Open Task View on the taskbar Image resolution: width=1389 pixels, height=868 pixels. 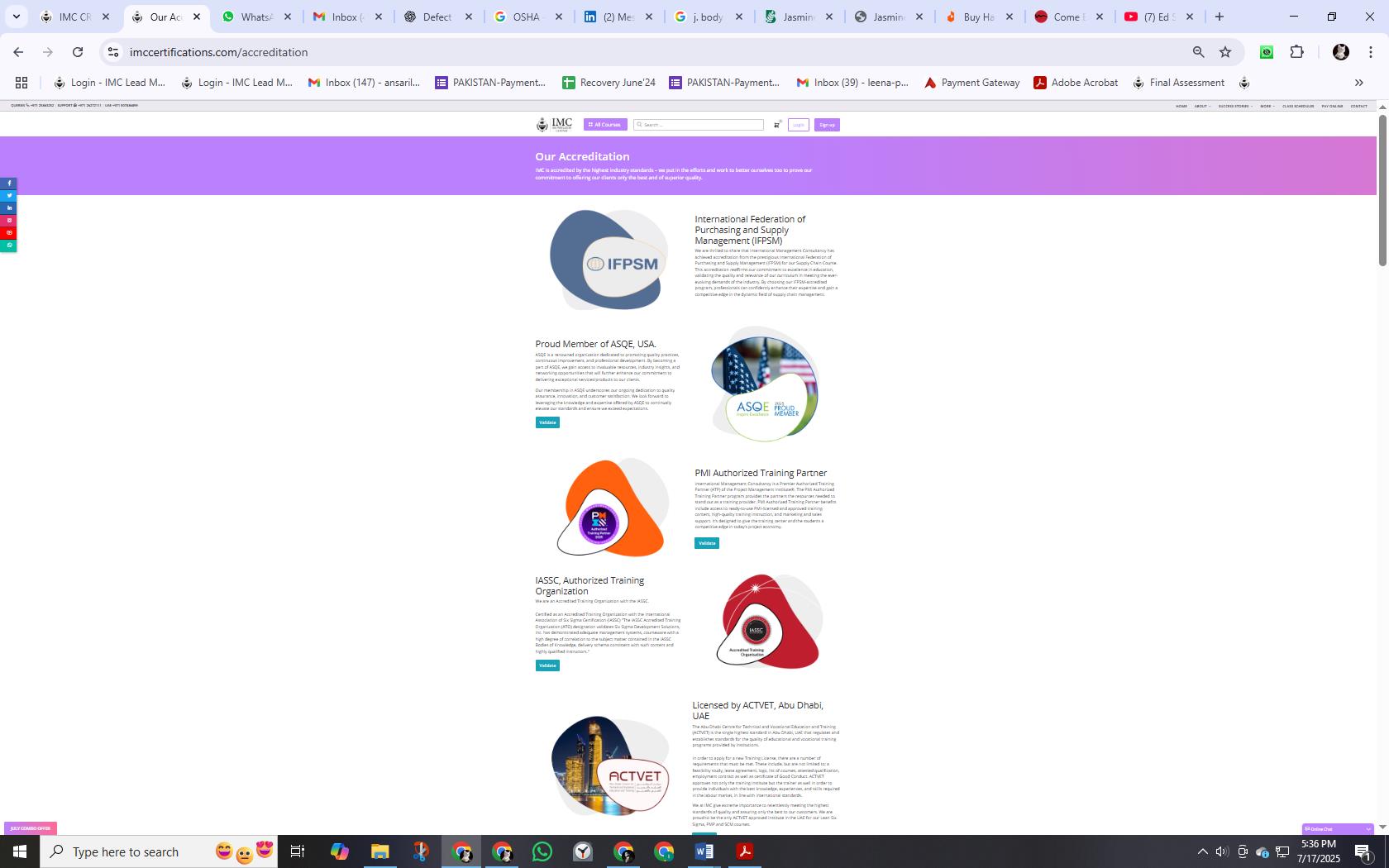pos(298,851)
